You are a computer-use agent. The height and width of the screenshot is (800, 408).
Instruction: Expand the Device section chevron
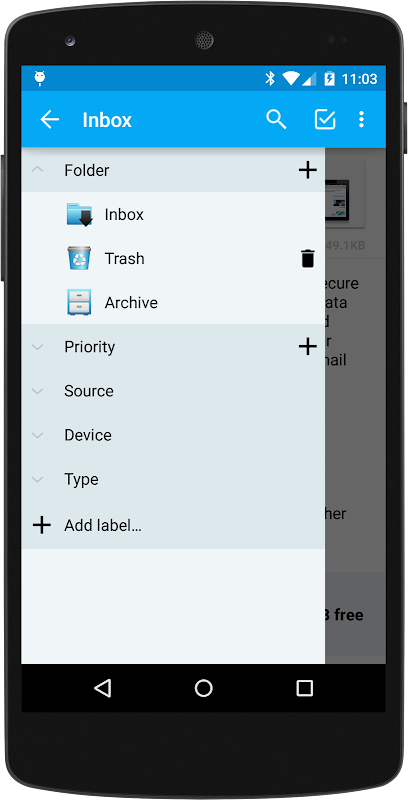37,435
